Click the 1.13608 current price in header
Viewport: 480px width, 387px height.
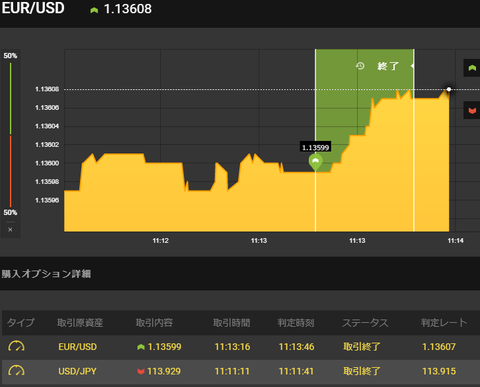click(128, 9)
